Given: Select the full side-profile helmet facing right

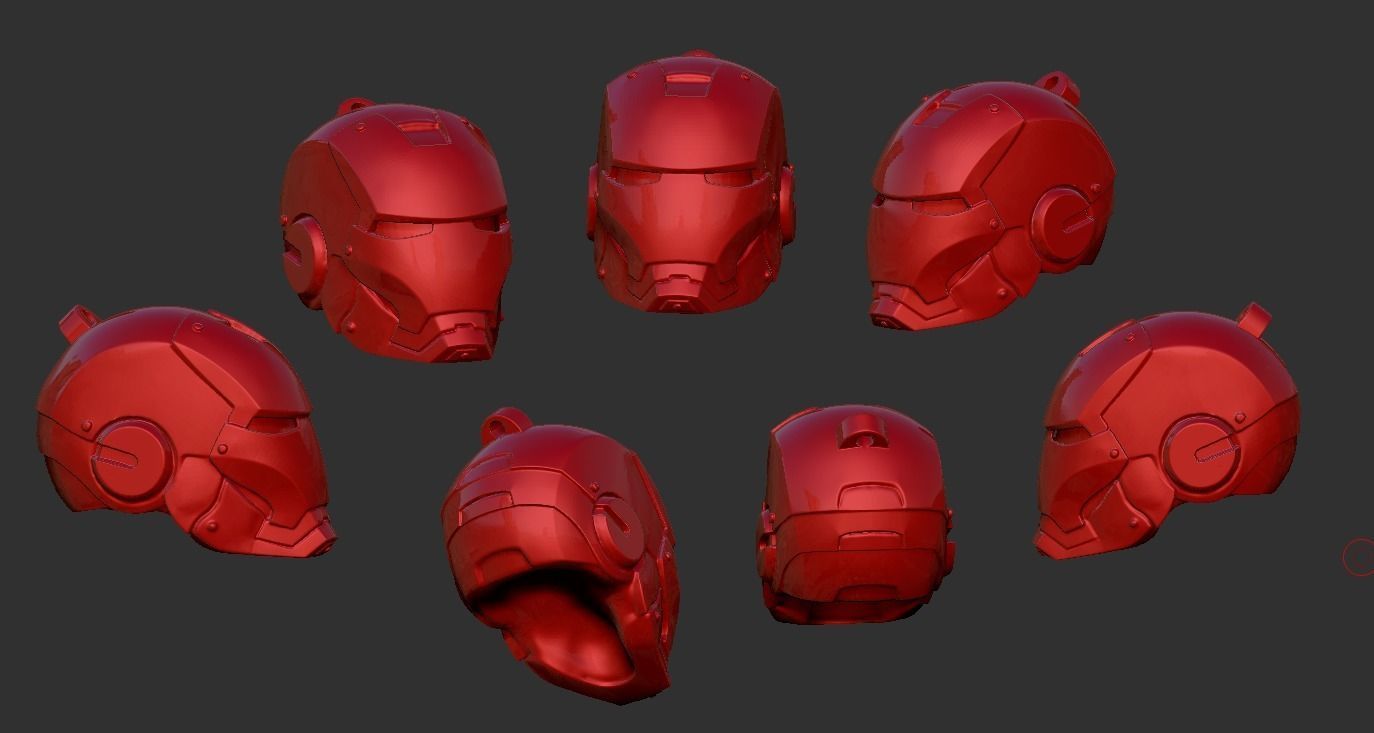Looking at the screenshot, I should 185,430.
